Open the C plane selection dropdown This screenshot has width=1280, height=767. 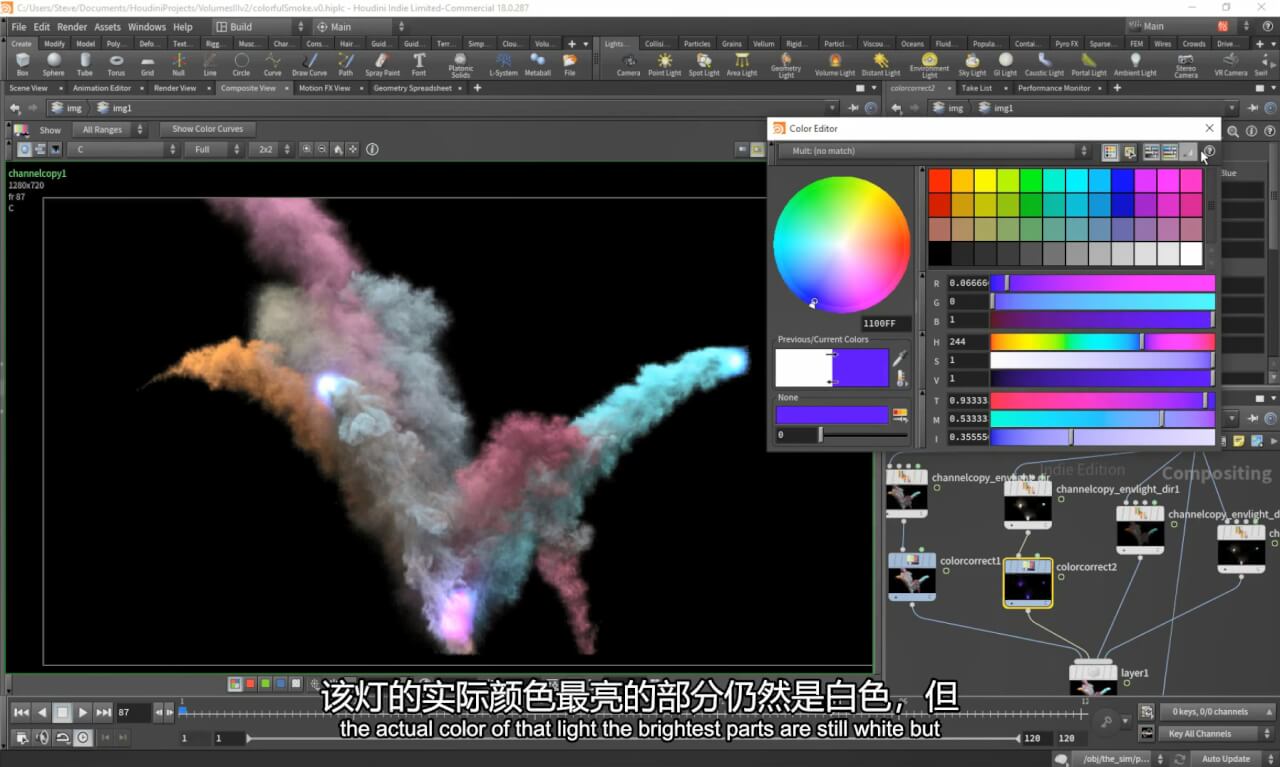[122, 149]
